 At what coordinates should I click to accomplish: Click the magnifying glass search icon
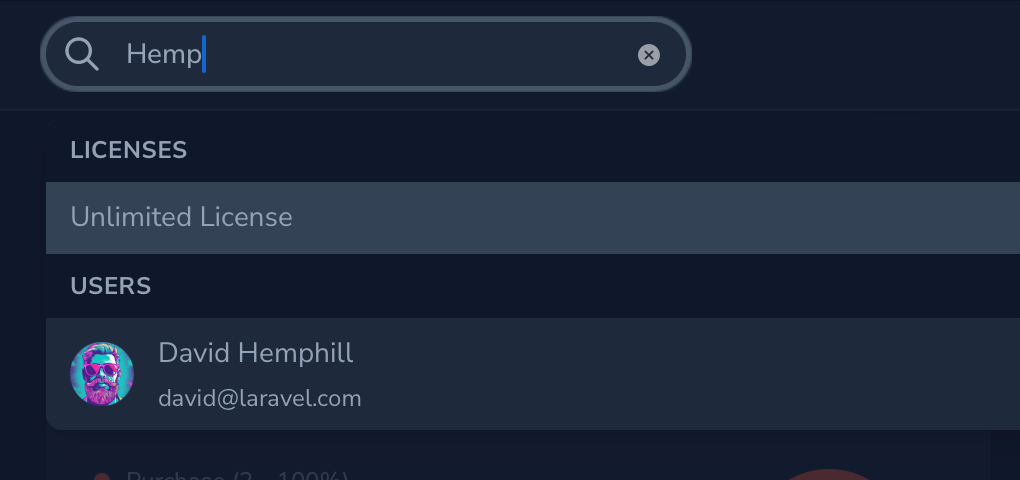click(x=82, y=54)
